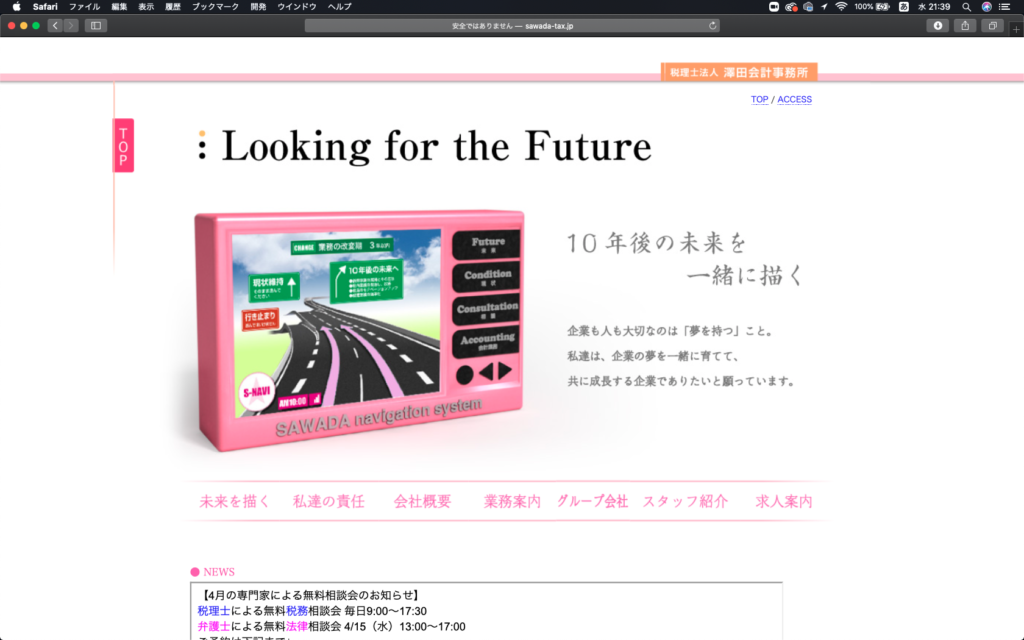Show Safari downloads

click(938, 25)
